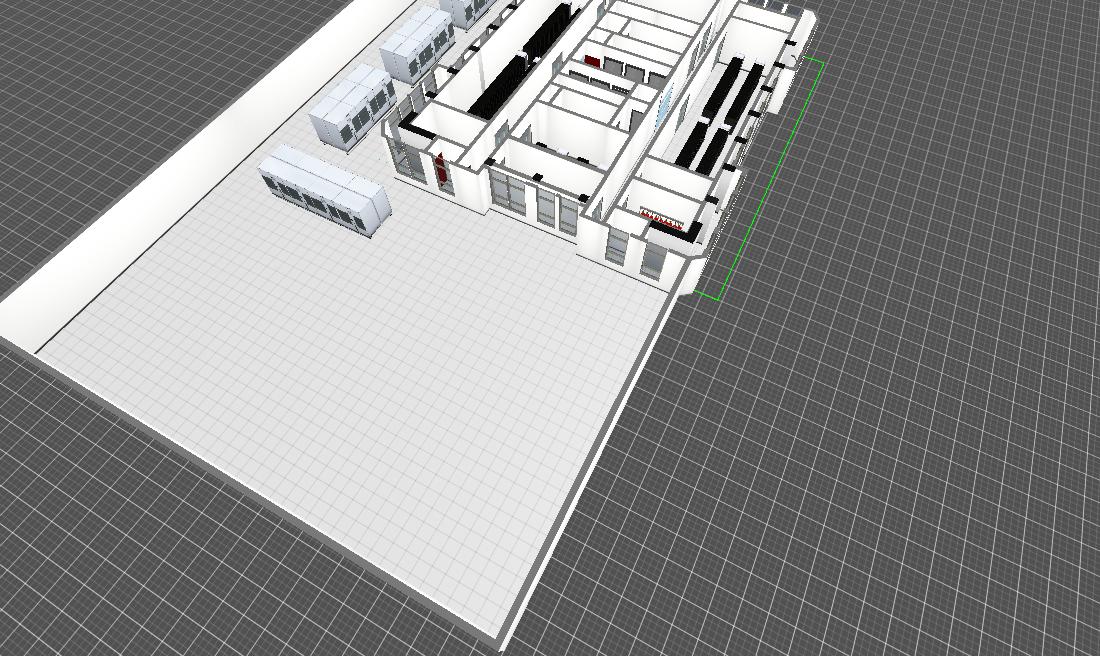1100x656 pixels.
Task: Click the blue glass panel in the inner corridor
Action: point(663,108)
